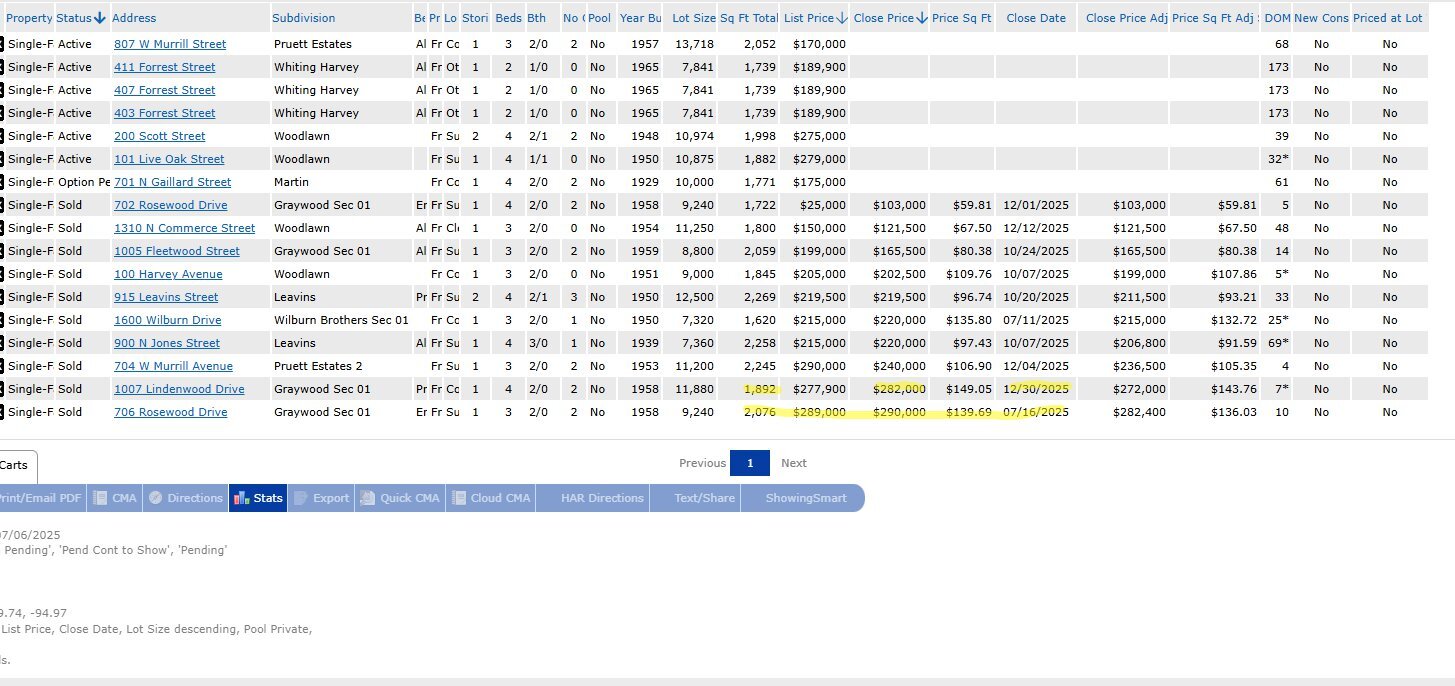
Task: Click the Text/Share toolbar button
Action: click(x=704, y=498)
